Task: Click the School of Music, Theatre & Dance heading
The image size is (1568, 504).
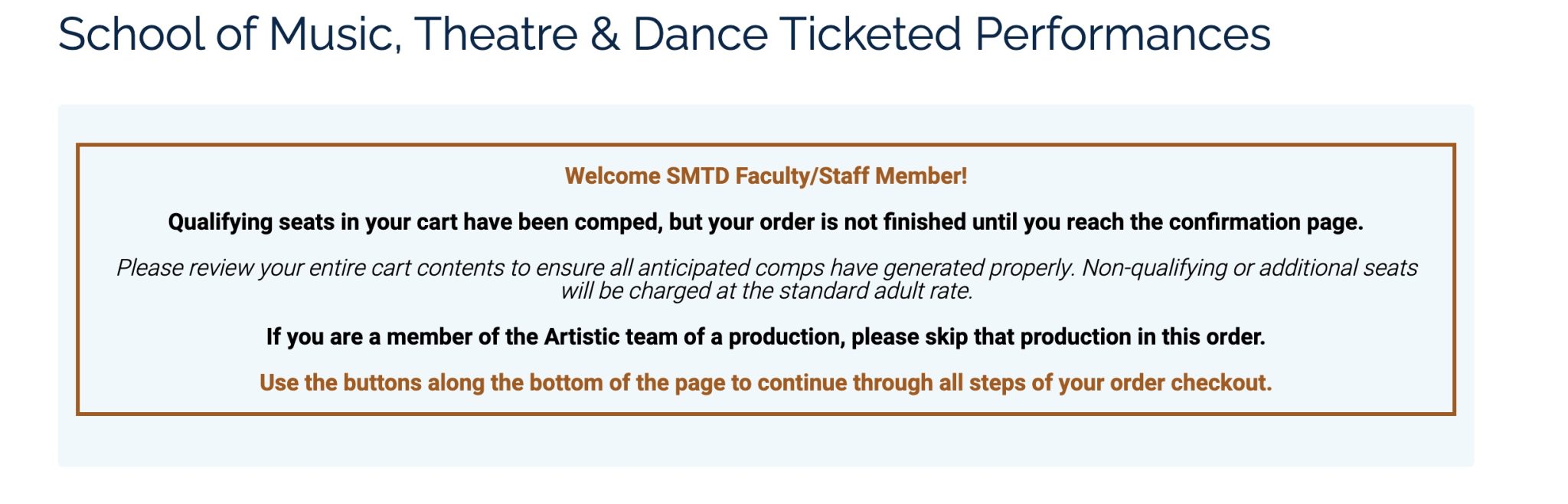Action: pyautogui.click(x=664, y=34)
